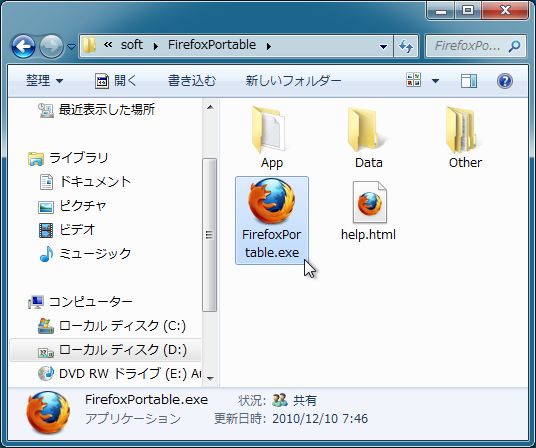Go back with the blue Back arrow
Screen dimensions: 536x448
pos(23,46)
